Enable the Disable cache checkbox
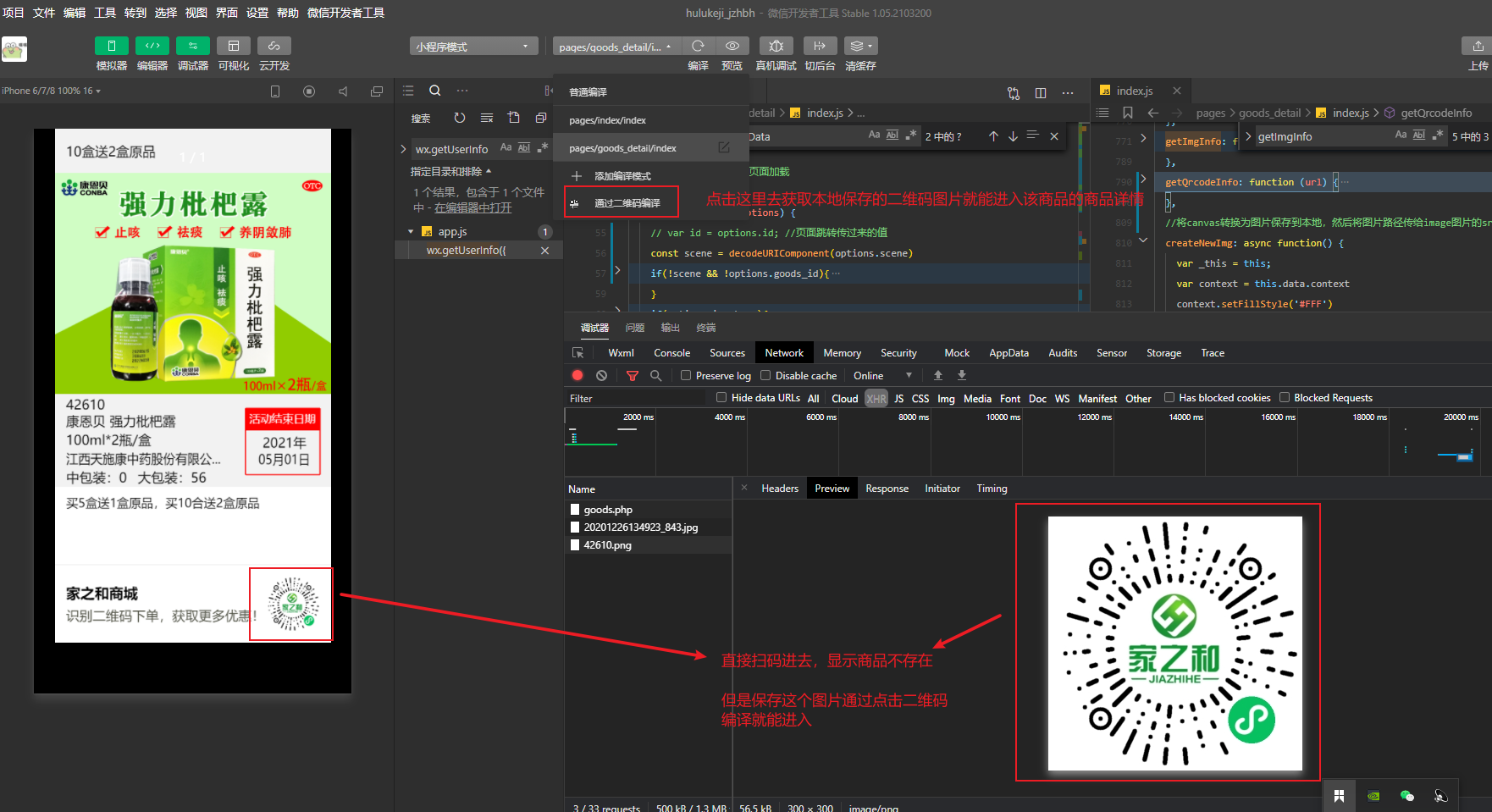The height and width of the screenshot is (812, 1492). pos(765,376)
